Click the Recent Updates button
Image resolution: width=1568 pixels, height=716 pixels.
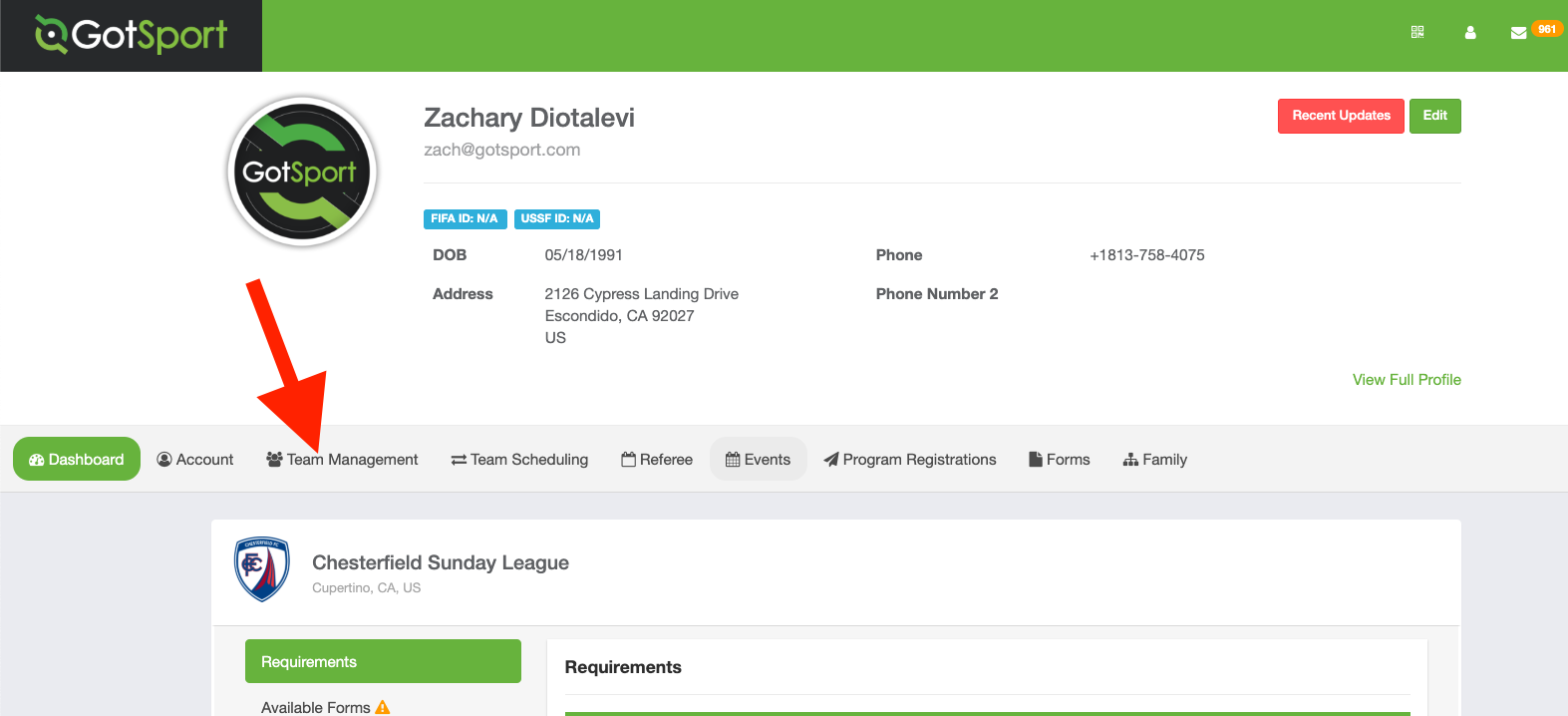(x=1341, y=116)
